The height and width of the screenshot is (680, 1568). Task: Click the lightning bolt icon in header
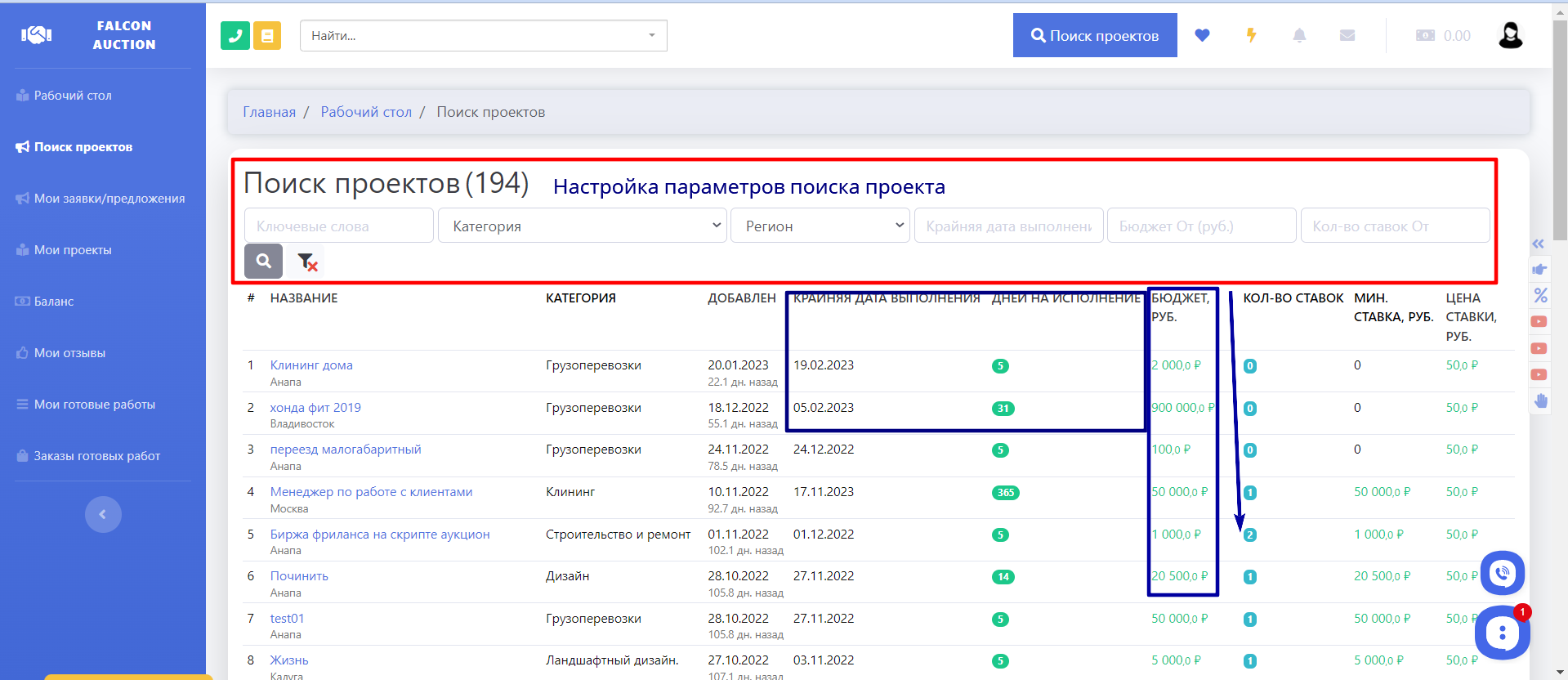click(1251, 35)
